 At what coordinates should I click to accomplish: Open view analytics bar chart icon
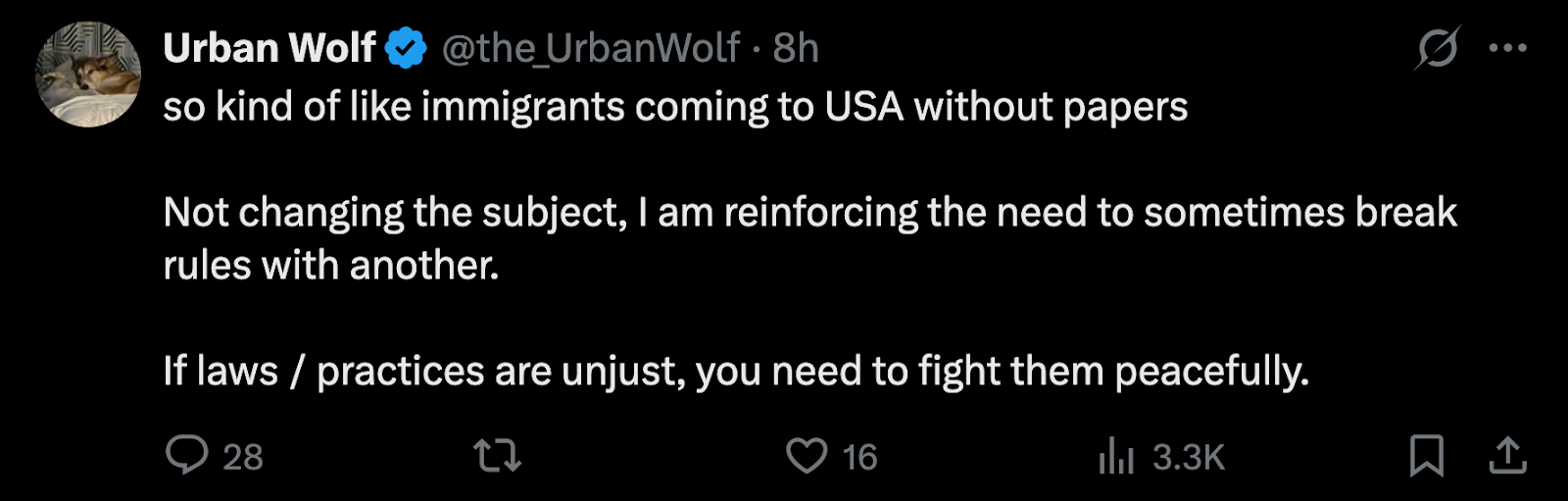[x=1116, y=456]
